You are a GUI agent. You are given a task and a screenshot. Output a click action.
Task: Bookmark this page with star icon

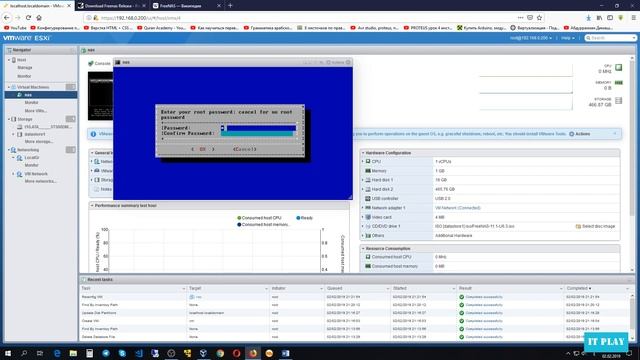tap(539, 18)
